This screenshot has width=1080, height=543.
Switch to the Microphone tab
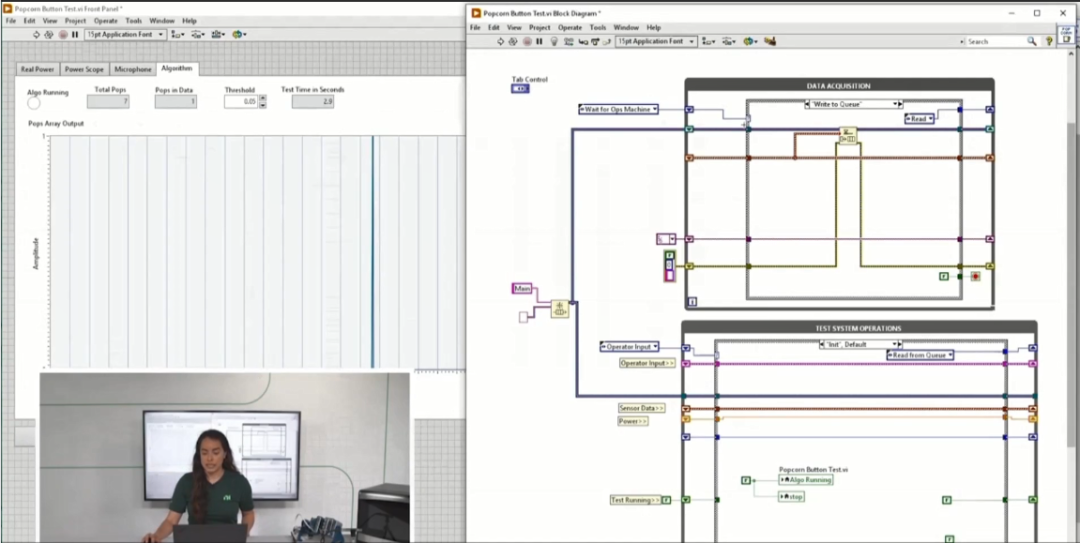(x=132, y=69)
